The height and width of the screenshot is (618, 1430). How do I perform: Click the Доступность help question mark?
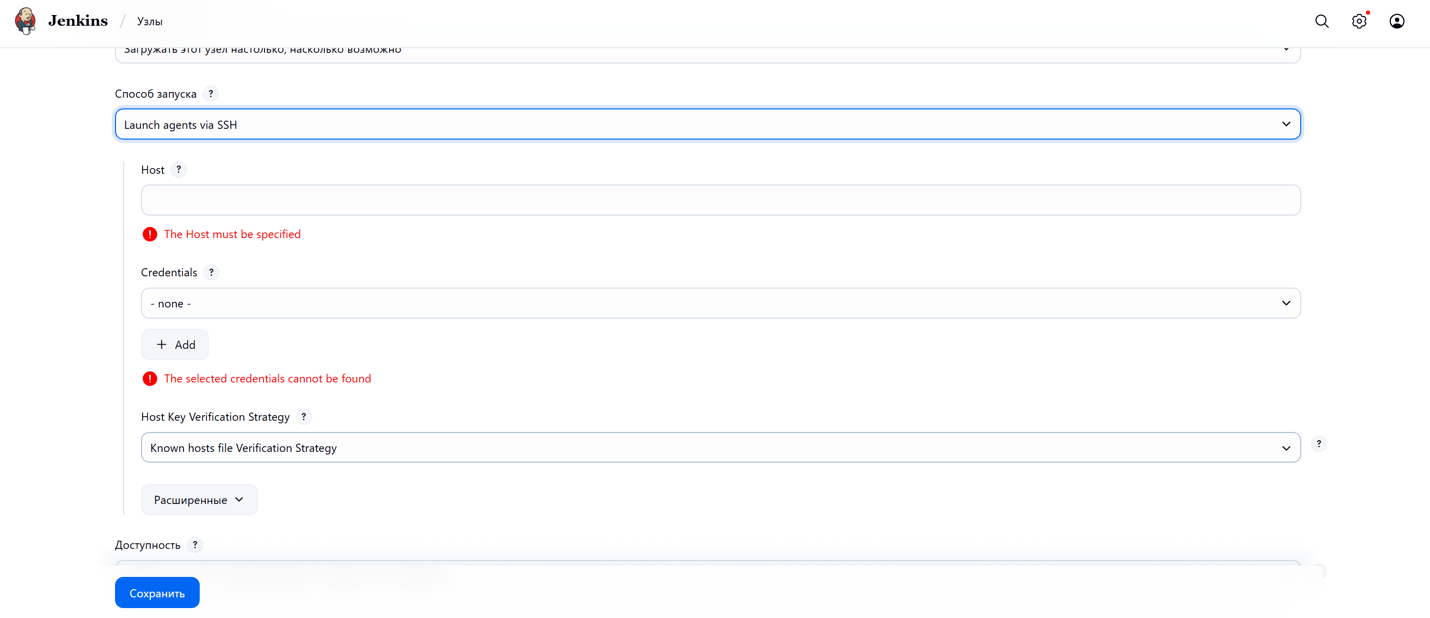pyautogui.click(x=195, y=545)
